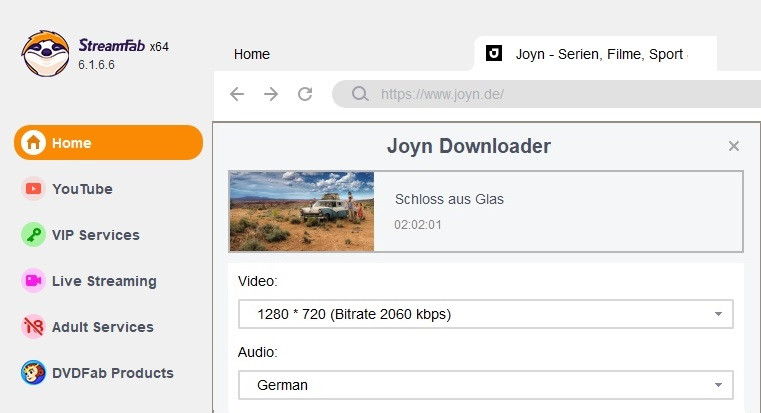Expand the Video resolution dropdown
Screen dimensions: 761x413
pyautogui.click(x=485, y=314)
